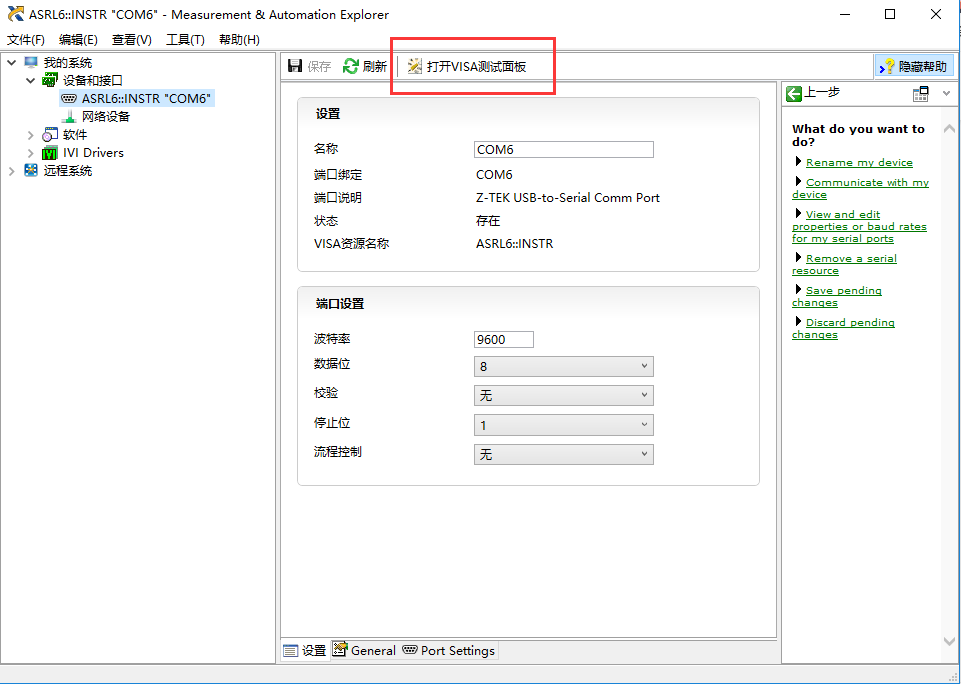Click the help pane layout icon
Screen dimensions: 961x684
pyautogui.click(x=921, y=93)
